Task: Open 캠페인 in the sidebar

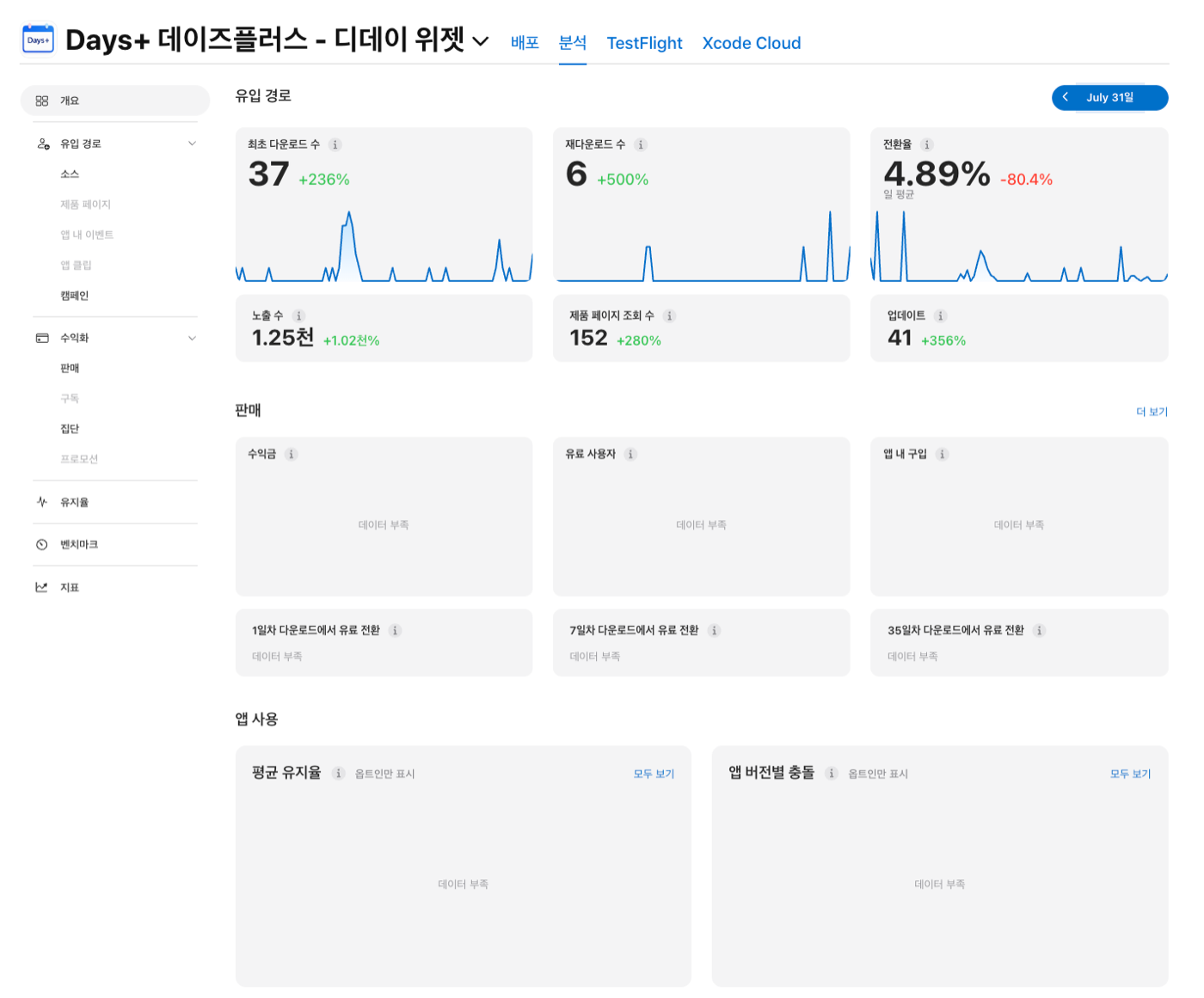Action: click(75, 296)
